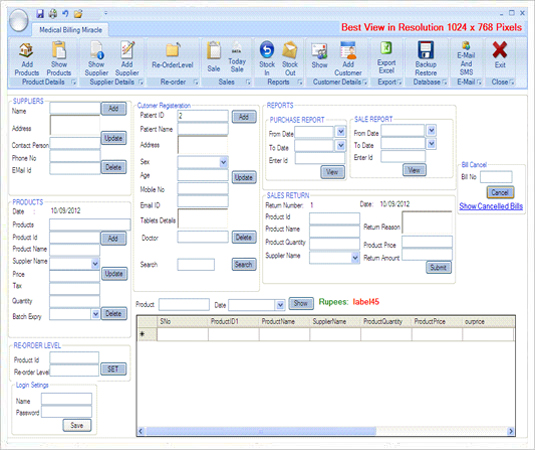Open Sales Return Supplier Name dropdown
This screenshot has width=535, height=450.
355,258
